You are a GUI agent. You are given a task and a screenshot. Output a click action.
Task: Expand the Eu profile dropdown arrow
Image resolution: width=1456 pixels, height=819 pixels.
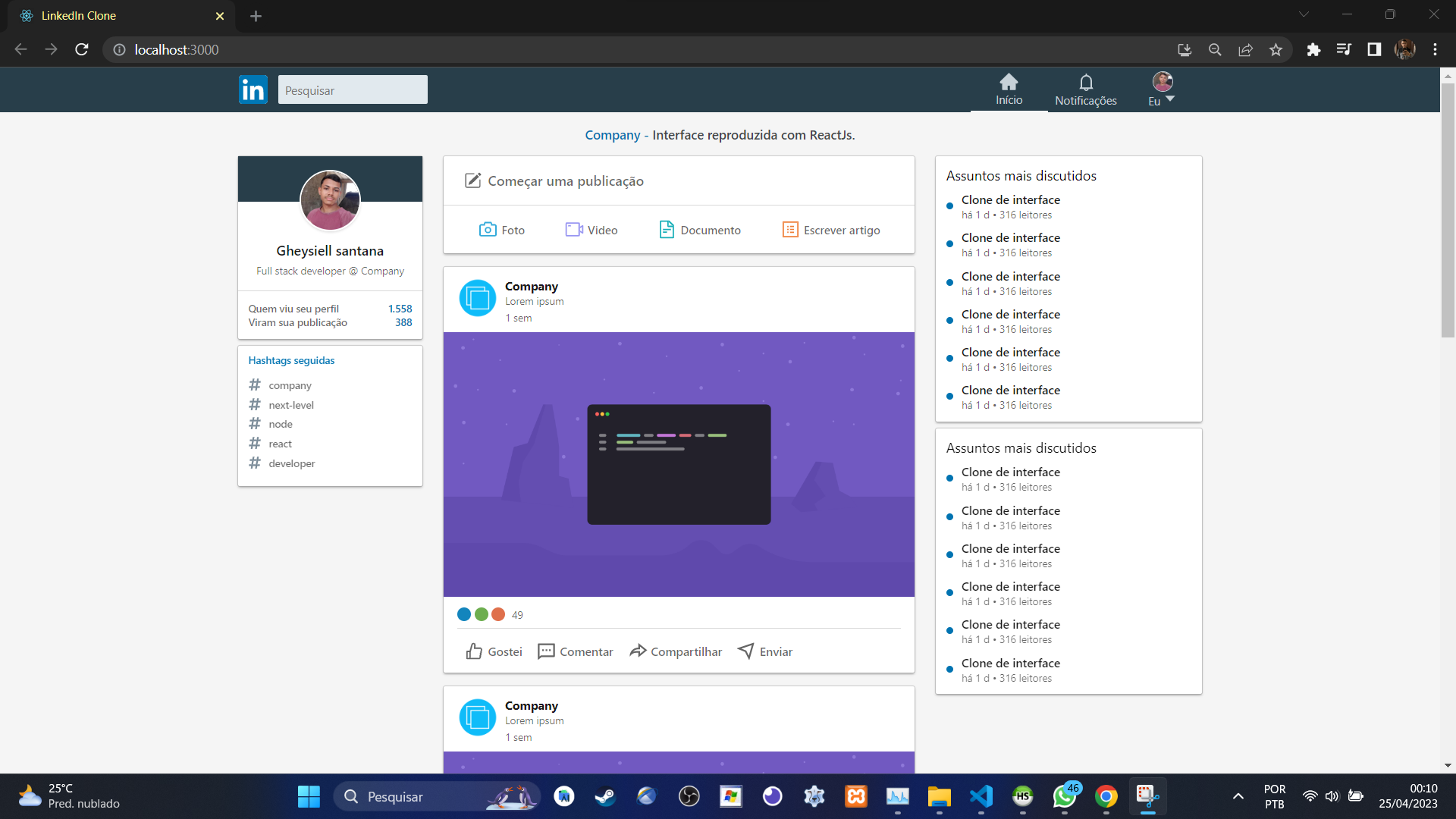(1170, 99)
